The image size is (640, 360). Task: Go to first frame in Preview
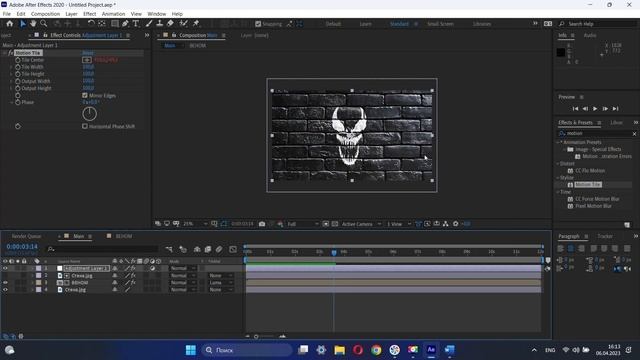(575, 109)
